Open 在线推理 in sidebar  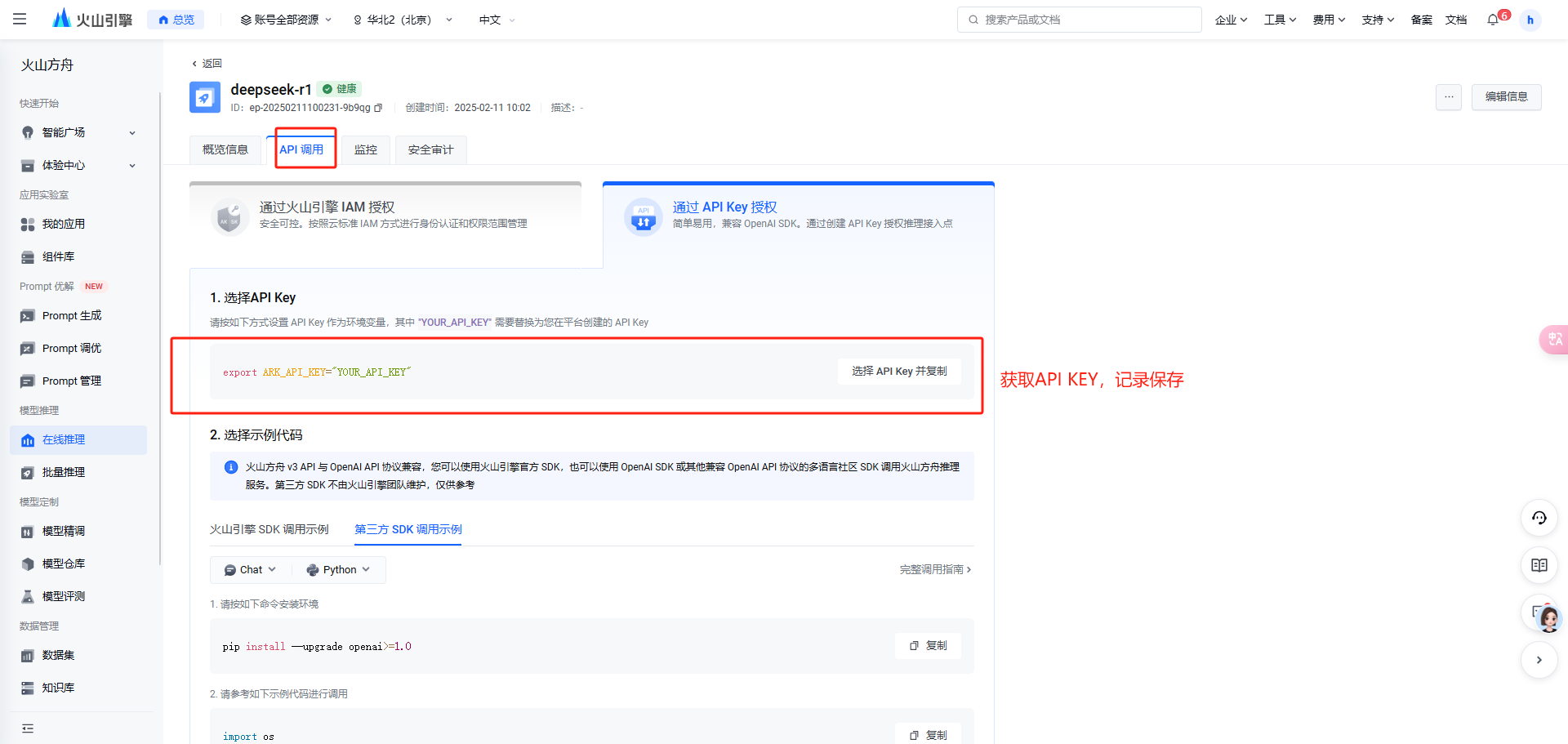coord(78,439)
